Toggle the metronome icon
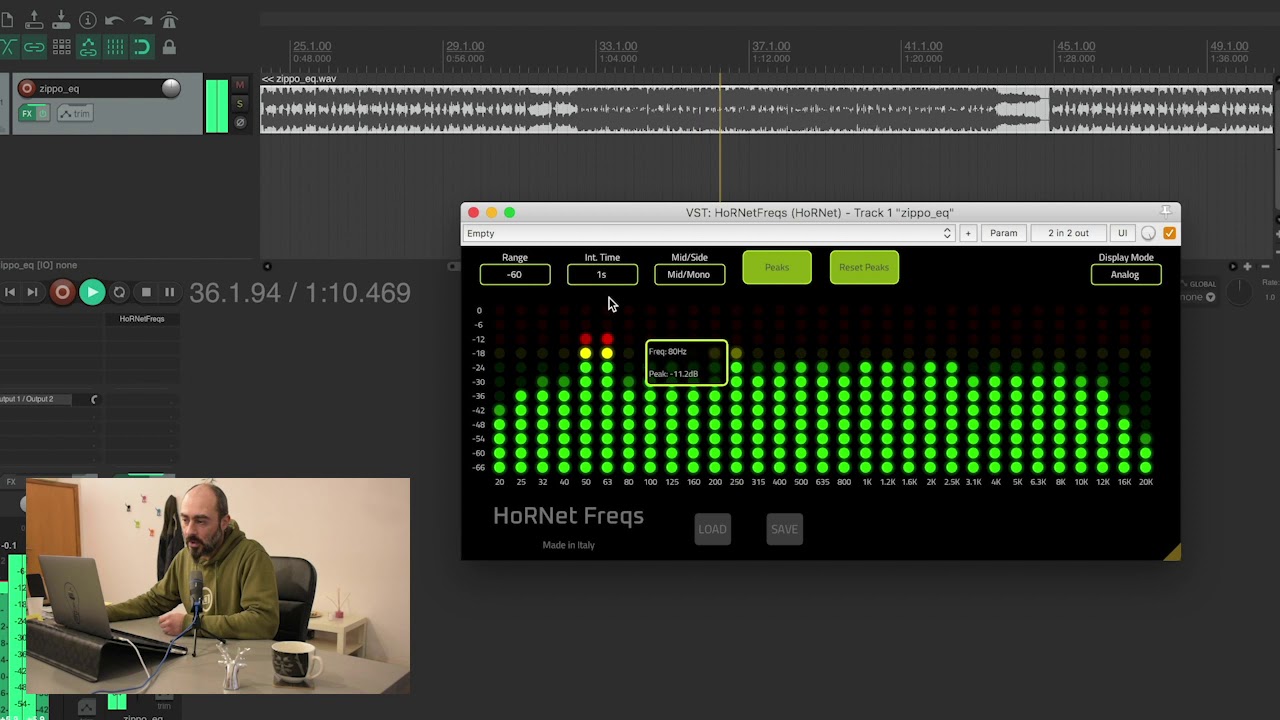The width and height of the screenshot is (1280, 720). tap(169, 20)
